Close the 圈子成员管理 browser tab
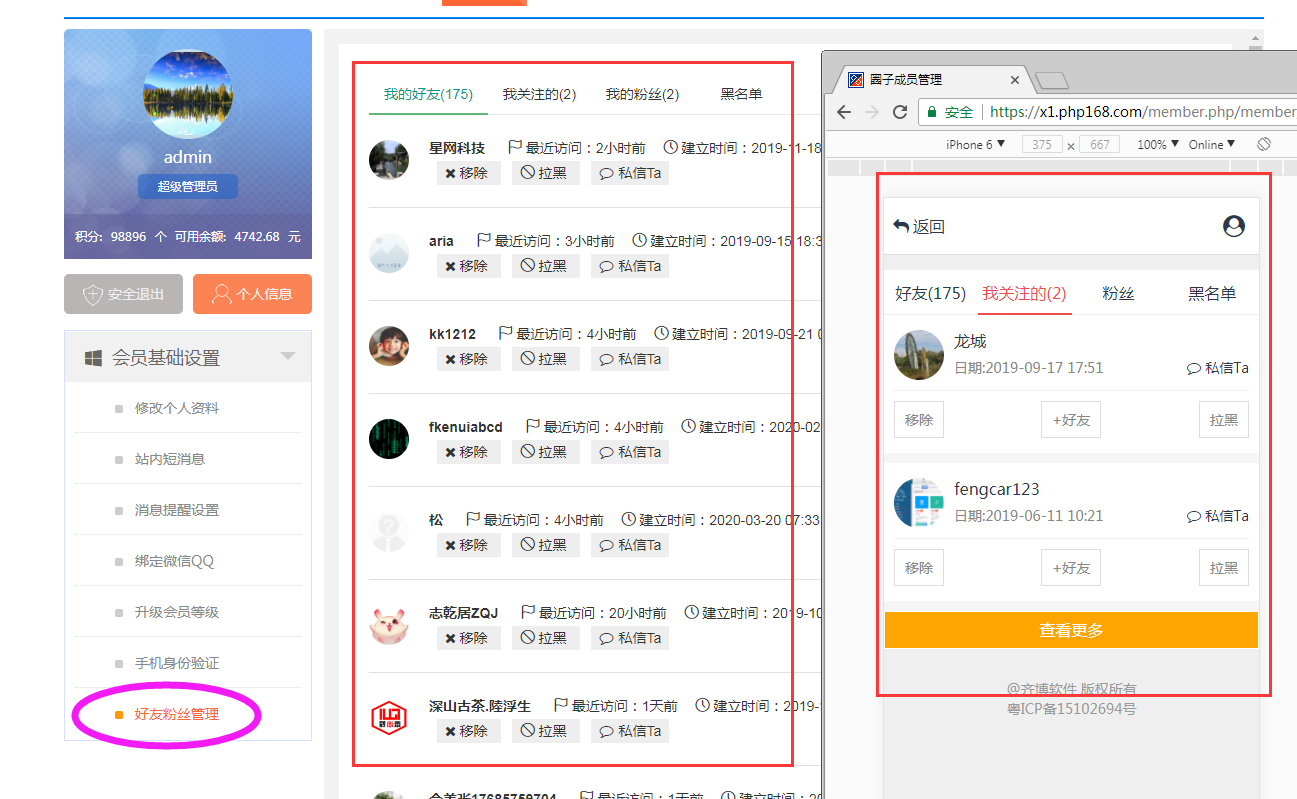This screenshot has height=799, width=1297. (1015, 80)
